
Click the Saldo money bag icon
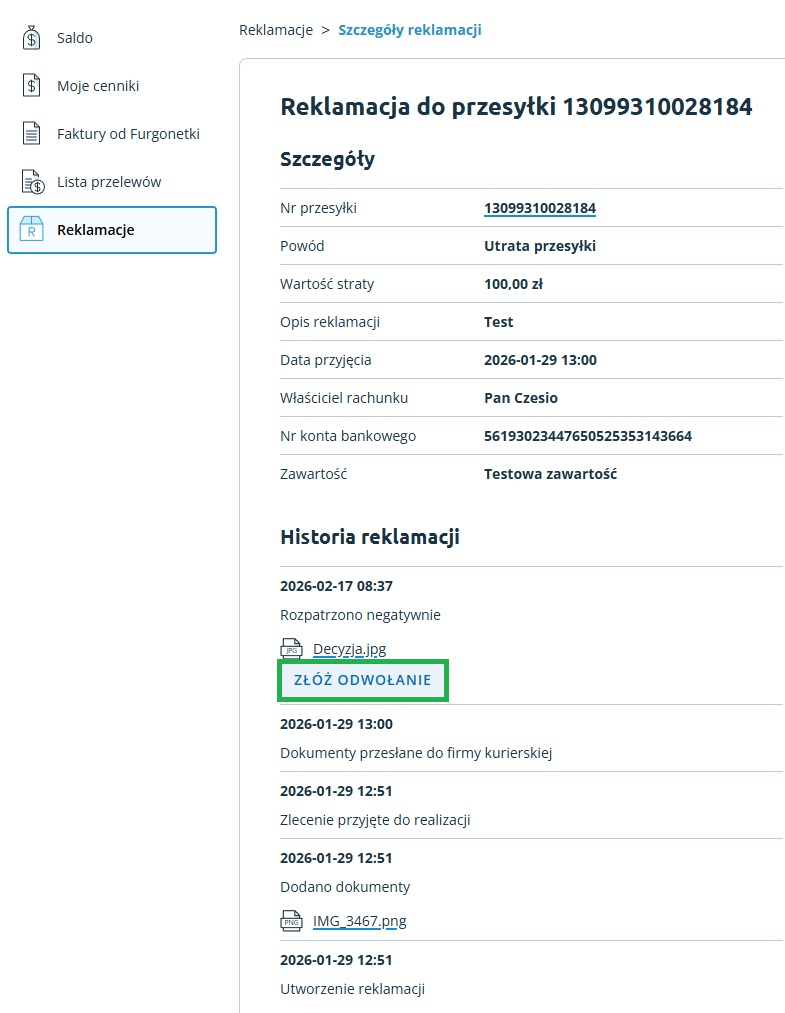(32, 38)
